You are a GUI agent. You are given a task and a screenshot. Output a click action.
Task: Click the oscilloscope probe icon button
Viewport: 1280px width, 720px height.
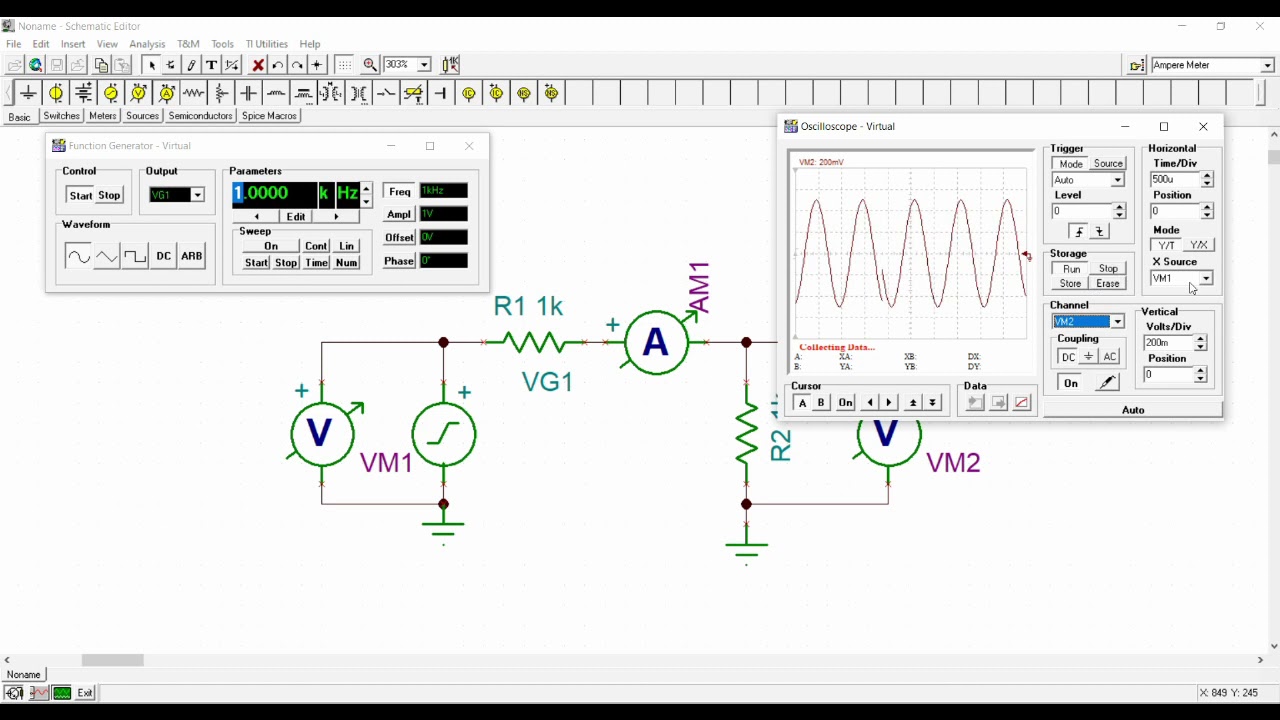(x=1107, y=383)
